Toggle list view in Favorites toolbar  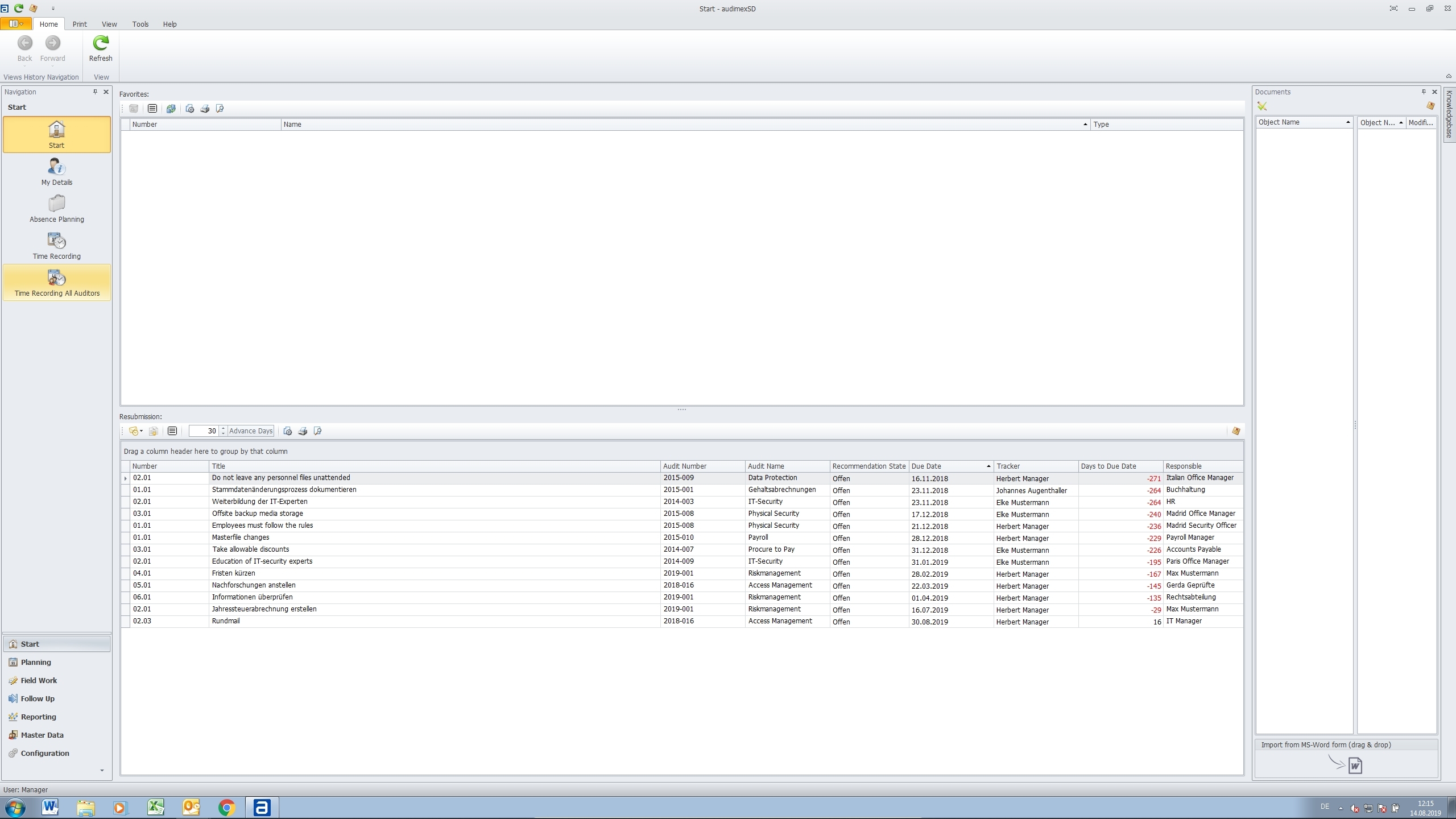click(152, 109)
